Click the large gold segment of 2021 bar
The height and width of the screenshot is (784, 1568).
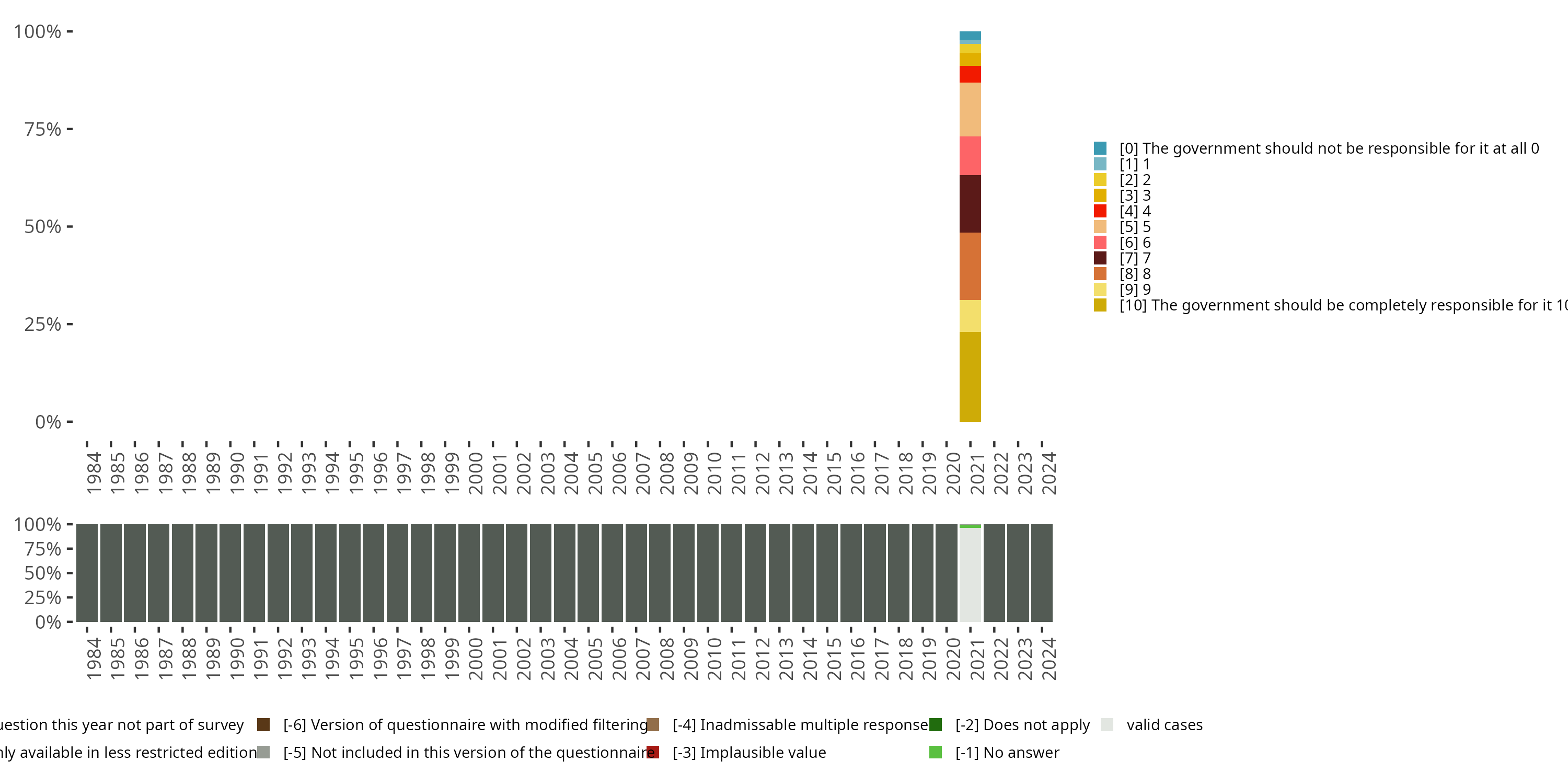[x=970, y=376]
